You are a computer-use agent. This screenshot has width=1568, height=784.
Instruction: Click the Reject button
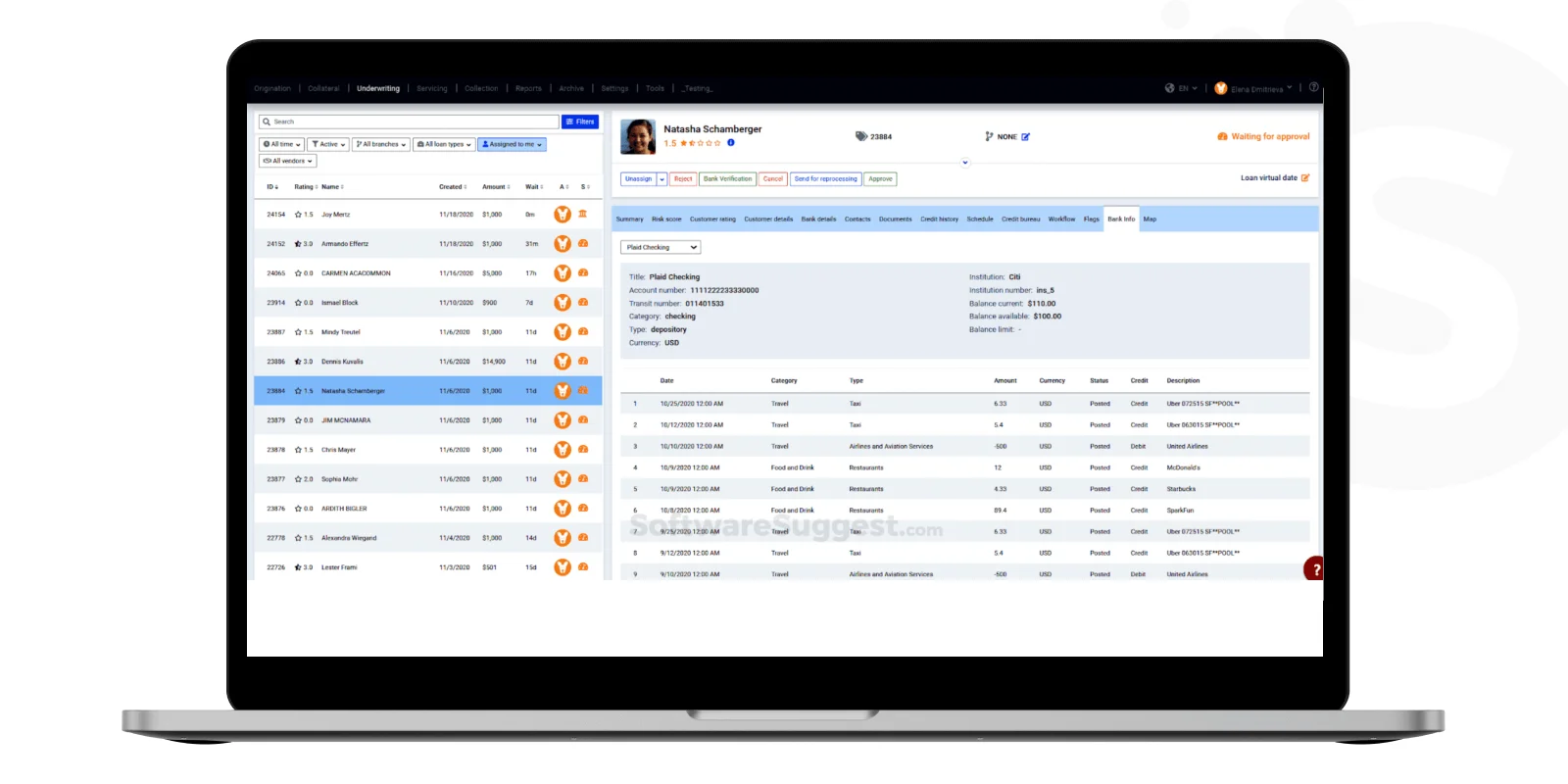(x=683, y=179)
